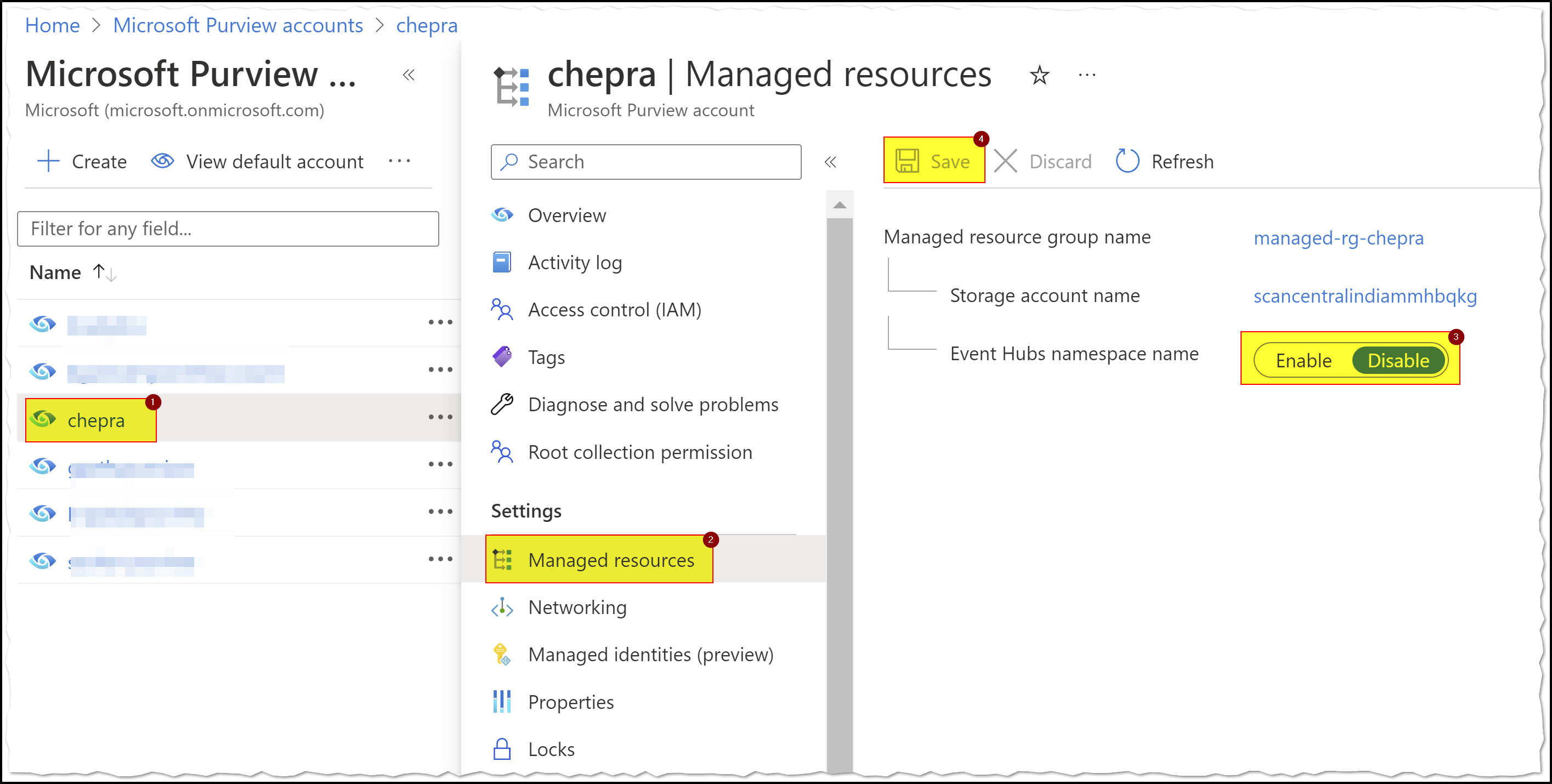Go to Microsoft Purview accounts breadcrumb
1552x784 pixels.
click(238, 25)
